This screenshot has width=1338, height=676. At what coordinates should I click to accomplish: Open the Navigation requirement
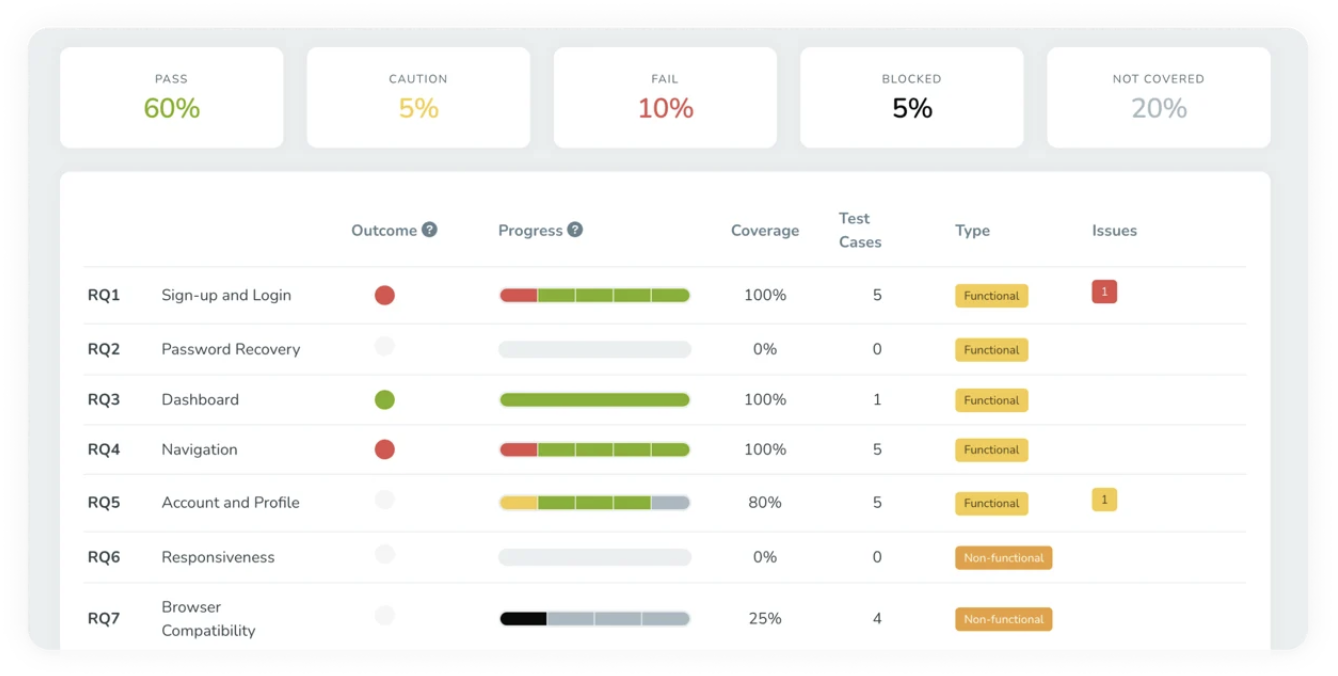click(199, 449)
